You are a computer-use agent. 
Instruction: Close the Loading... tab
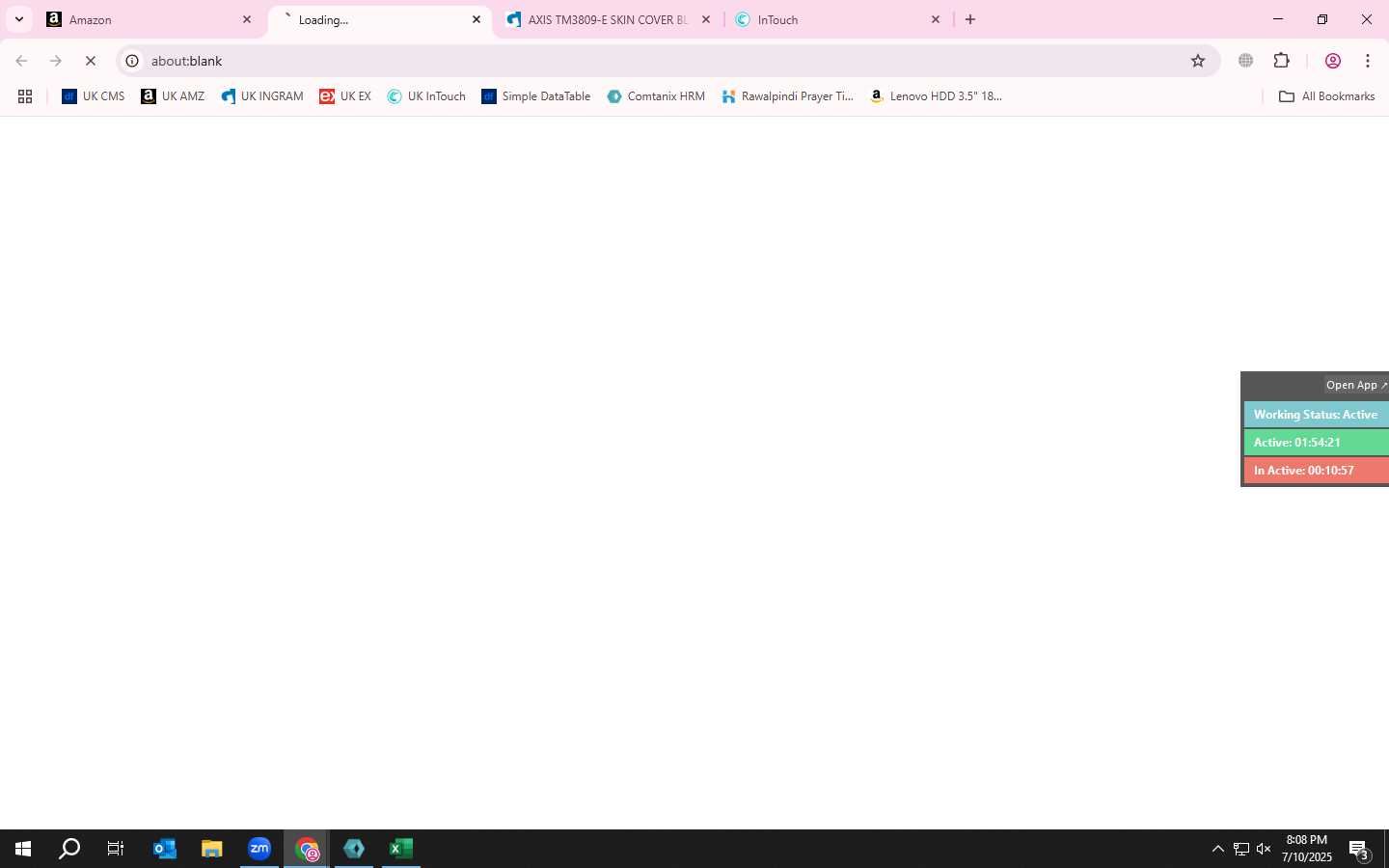477,19
